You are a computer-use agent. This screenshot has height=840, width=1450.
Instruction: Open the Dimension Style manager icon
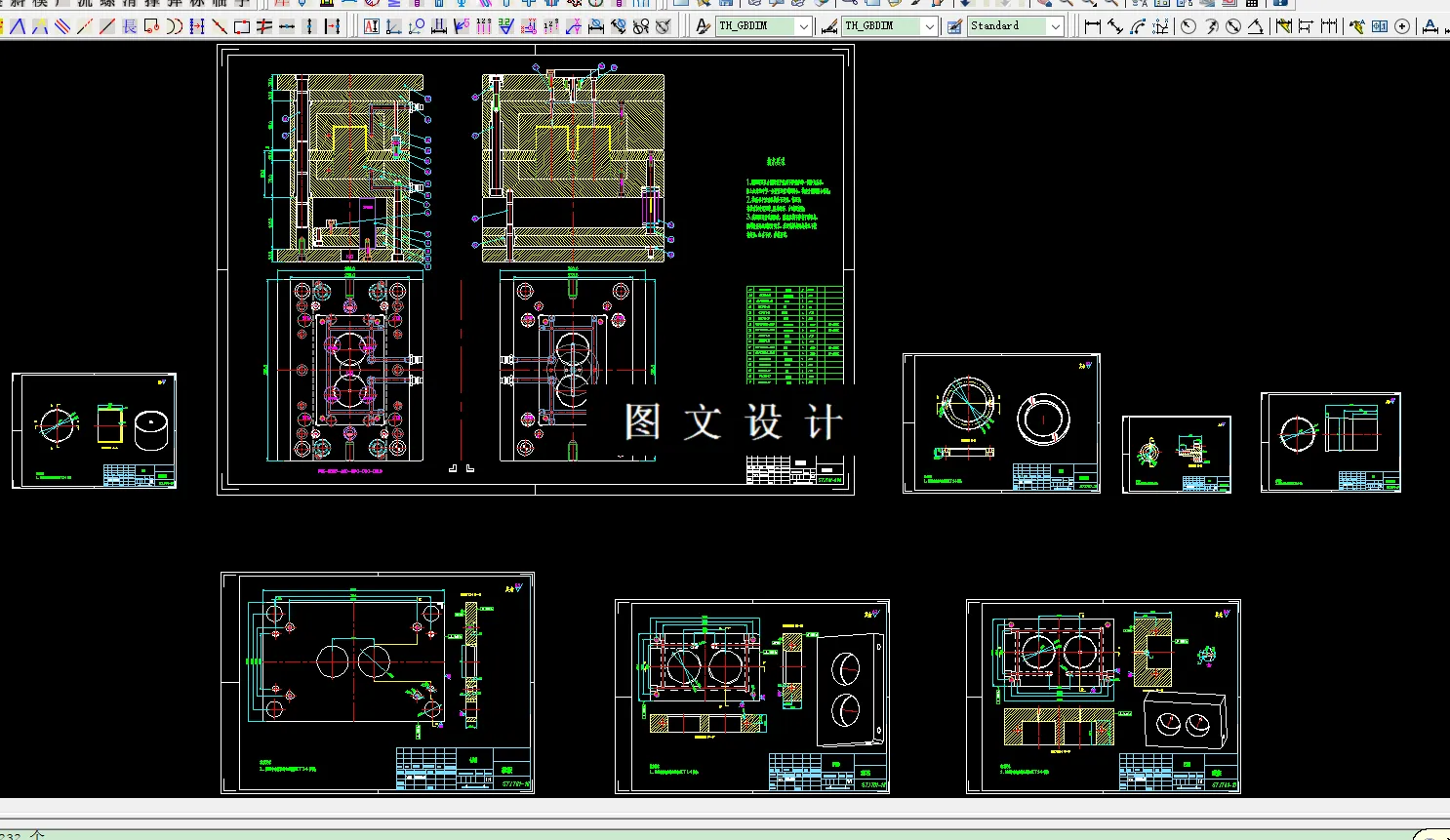click(x=829, y=26)
